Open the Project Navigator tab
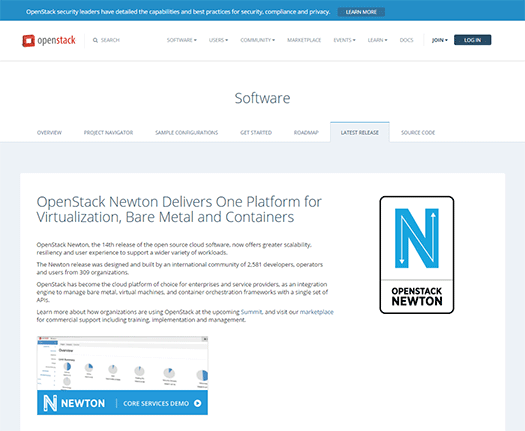 [x=108, y=133]
